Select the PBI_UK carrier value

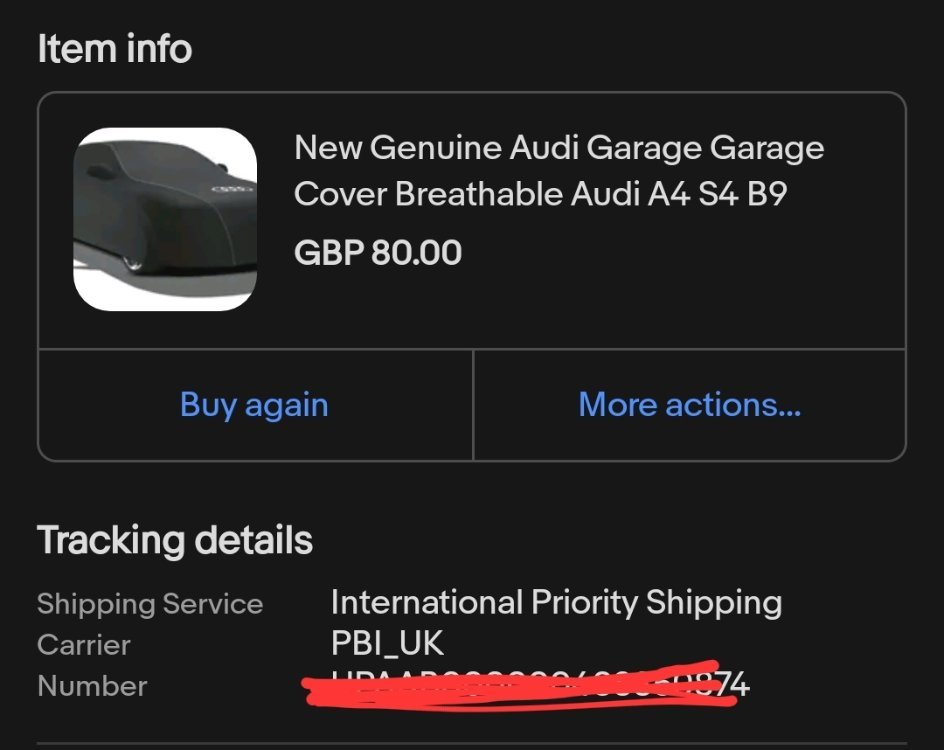387,644
